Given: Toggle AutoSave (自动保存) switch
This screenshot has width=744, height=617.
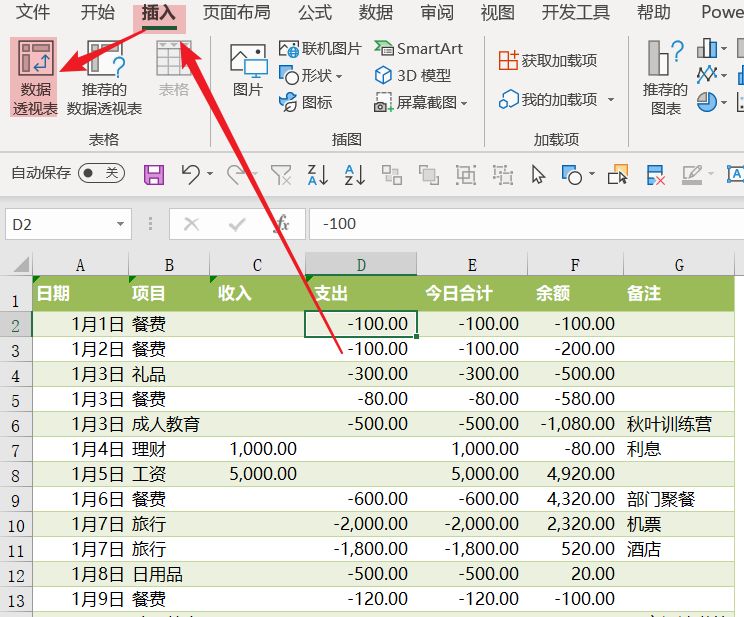Looking at the screenshot, I should (x=102, y=173).
